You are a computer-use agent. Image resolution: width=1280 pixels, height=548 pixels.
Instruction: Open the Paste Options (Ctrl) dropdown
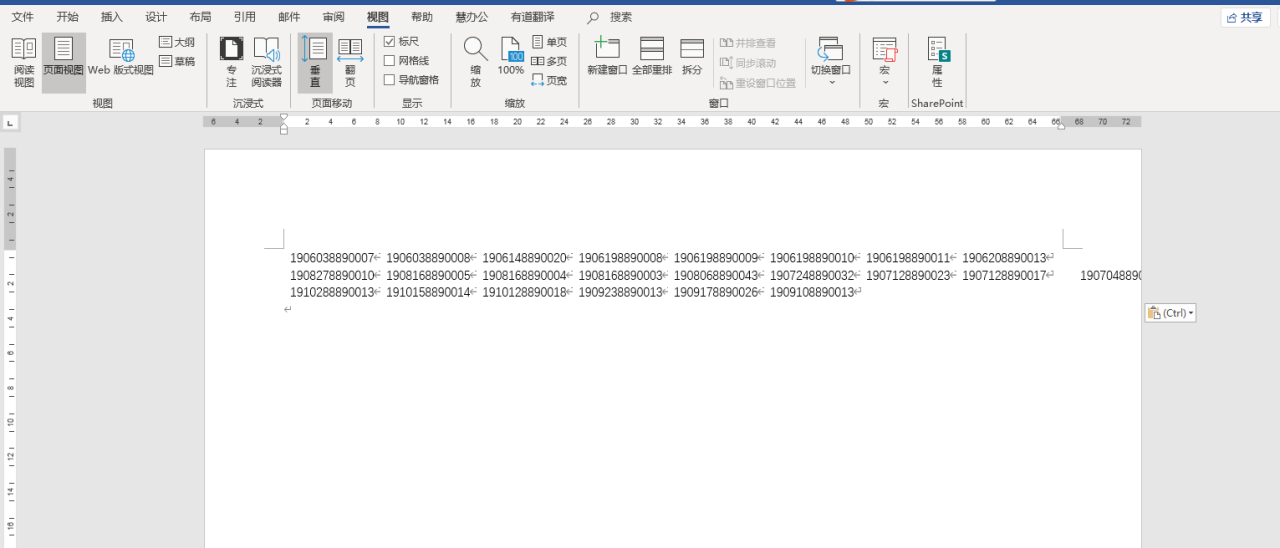coord(1170,313)
